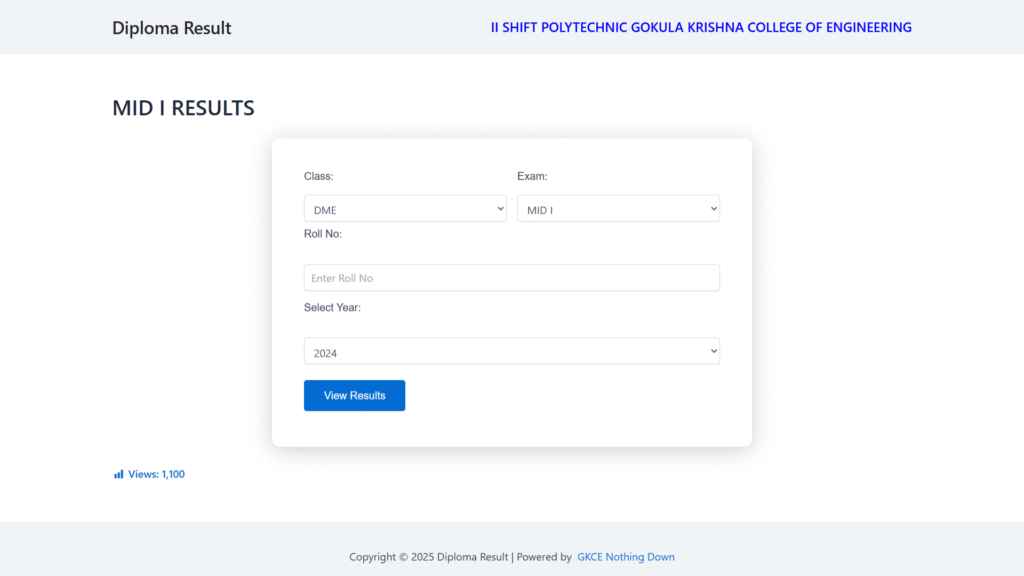
Task: Click the Views: 1,100 counter text
Action: click(156, 474)
